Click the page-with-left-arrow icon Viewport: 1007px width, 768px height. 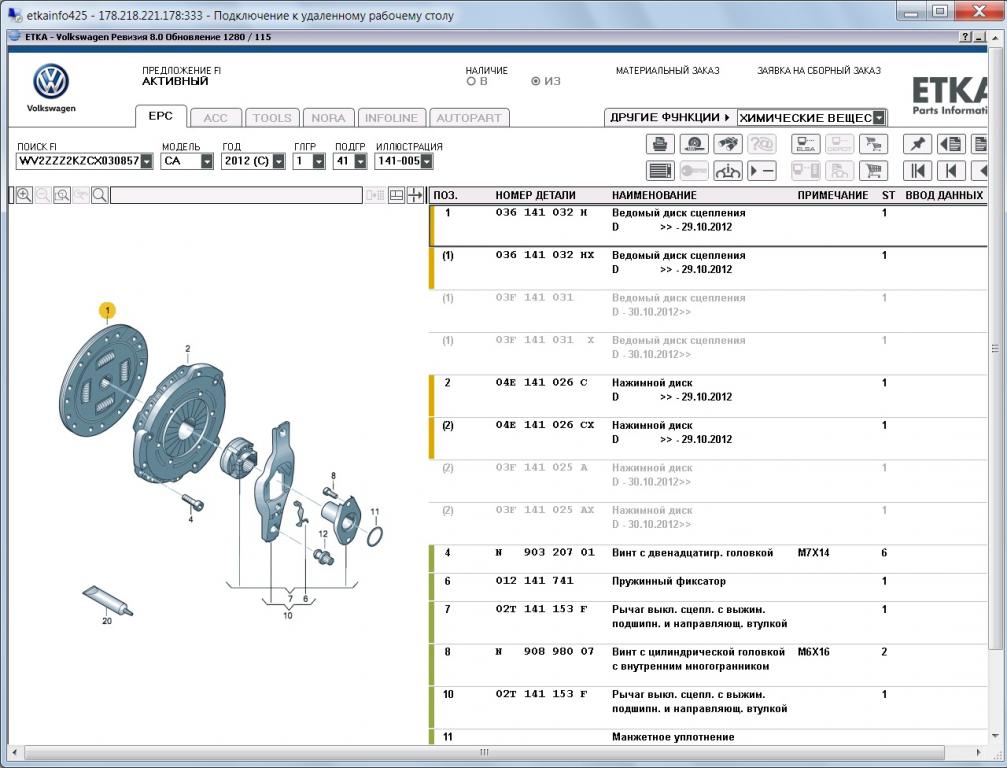[951, 144]
